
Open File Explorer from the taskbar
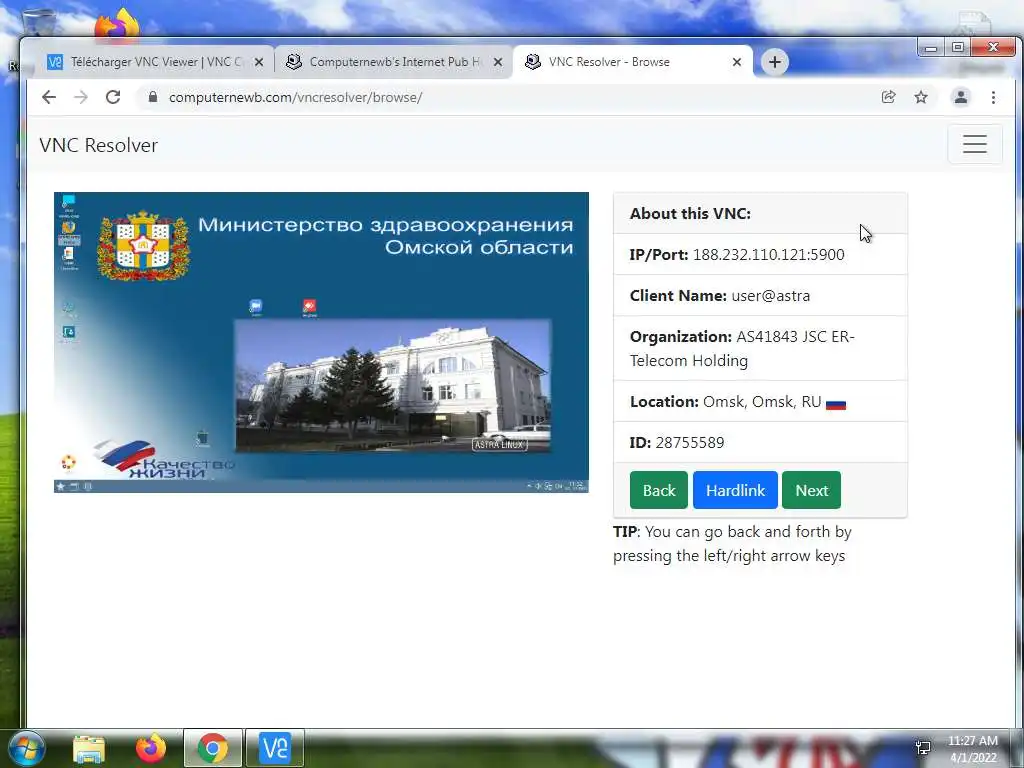[x=89, y=748]
